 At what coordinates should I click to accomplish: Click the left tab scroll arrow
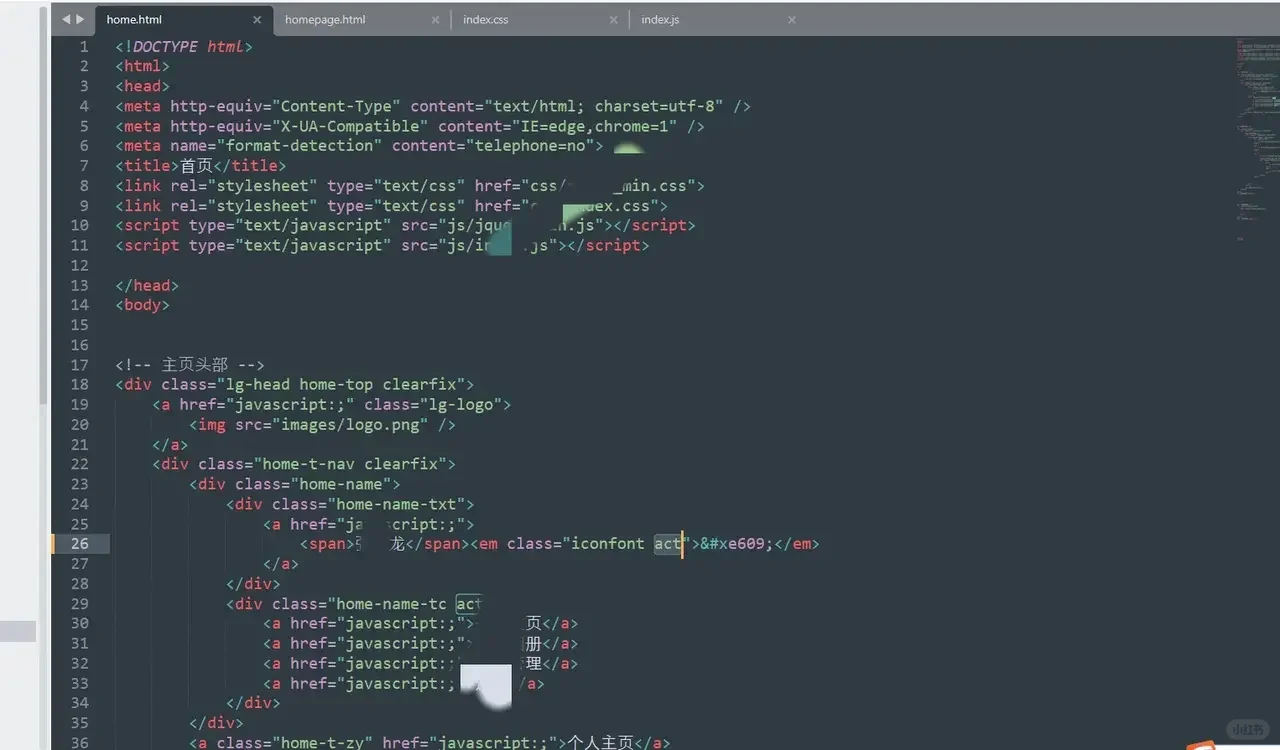[x=66, y=19]
